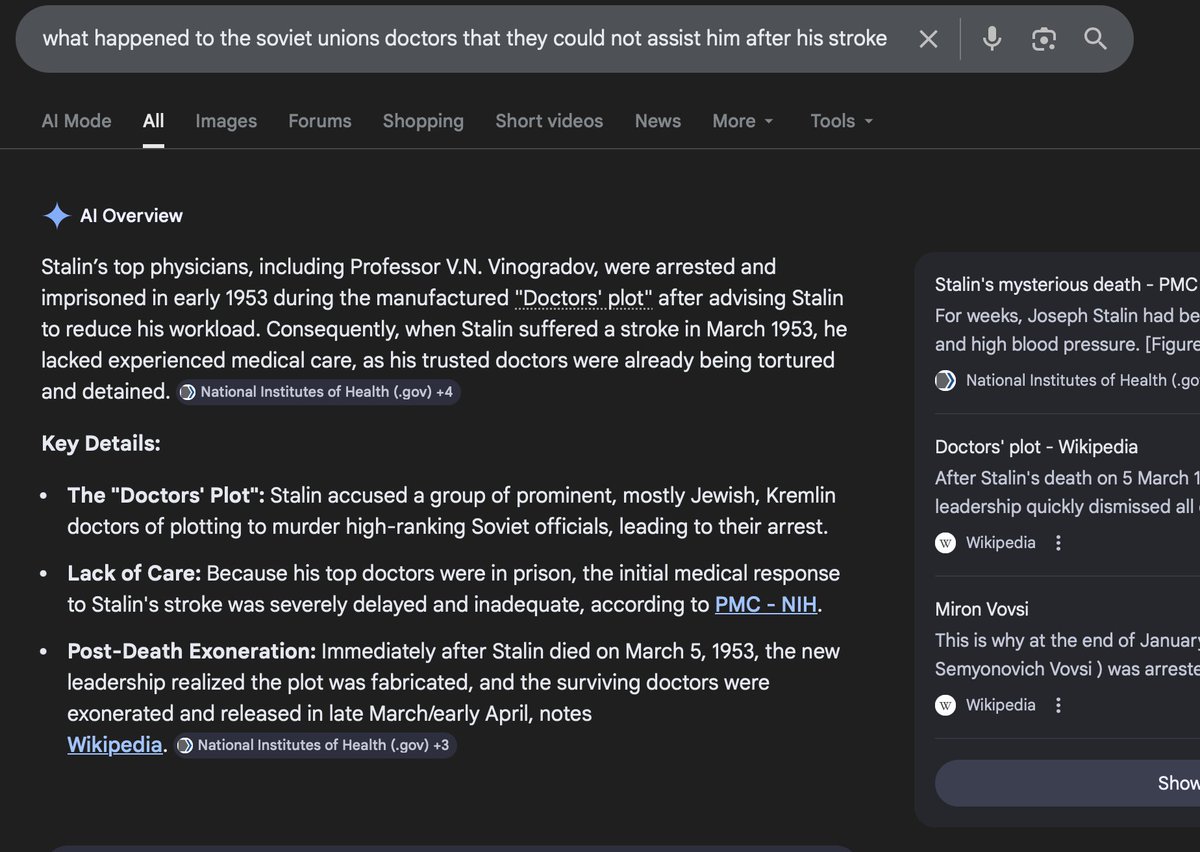This screenshot has height=852, width=1200.
Task: Switch to the News tab
Action: [x=658, y=121]
